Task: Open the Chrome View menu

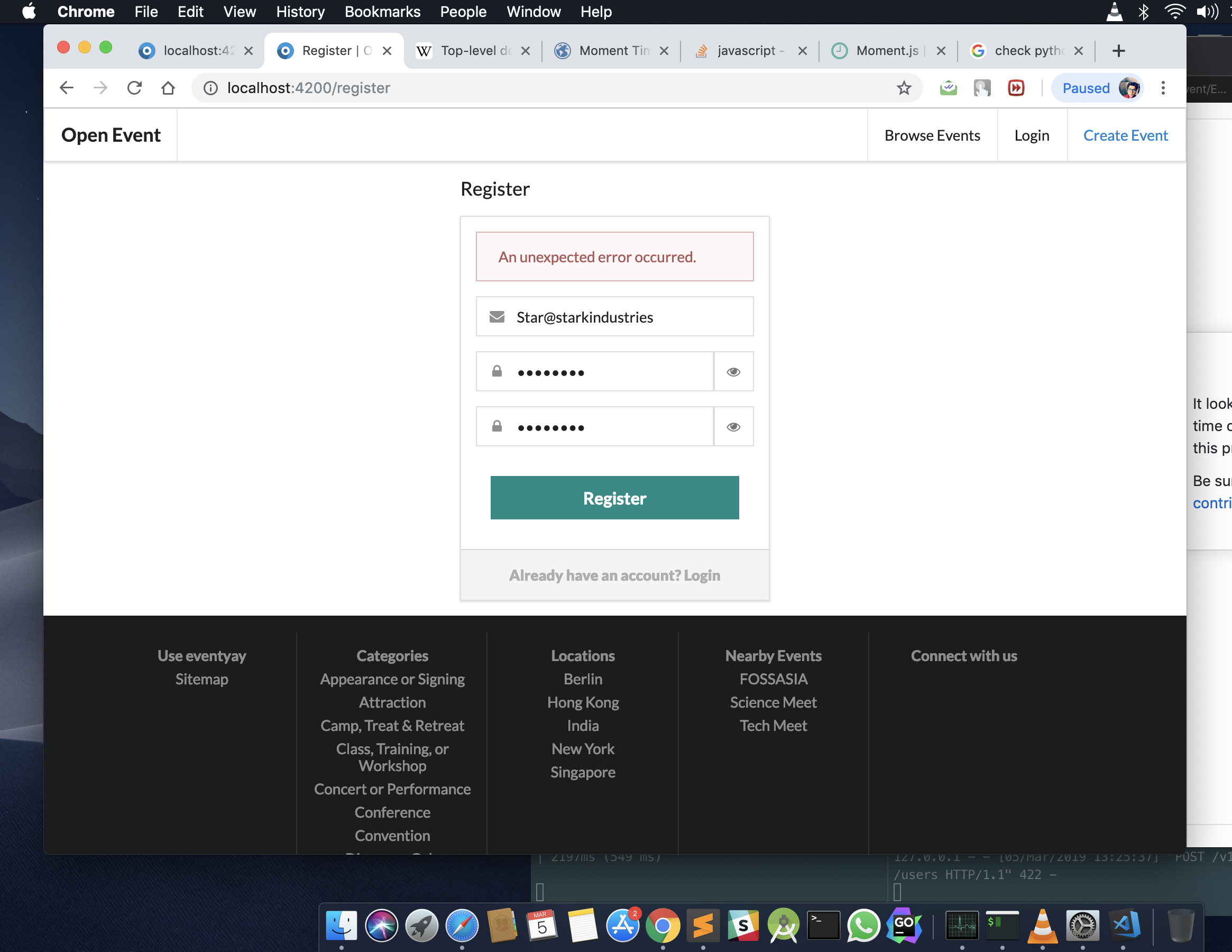Action: pos(239,11)
